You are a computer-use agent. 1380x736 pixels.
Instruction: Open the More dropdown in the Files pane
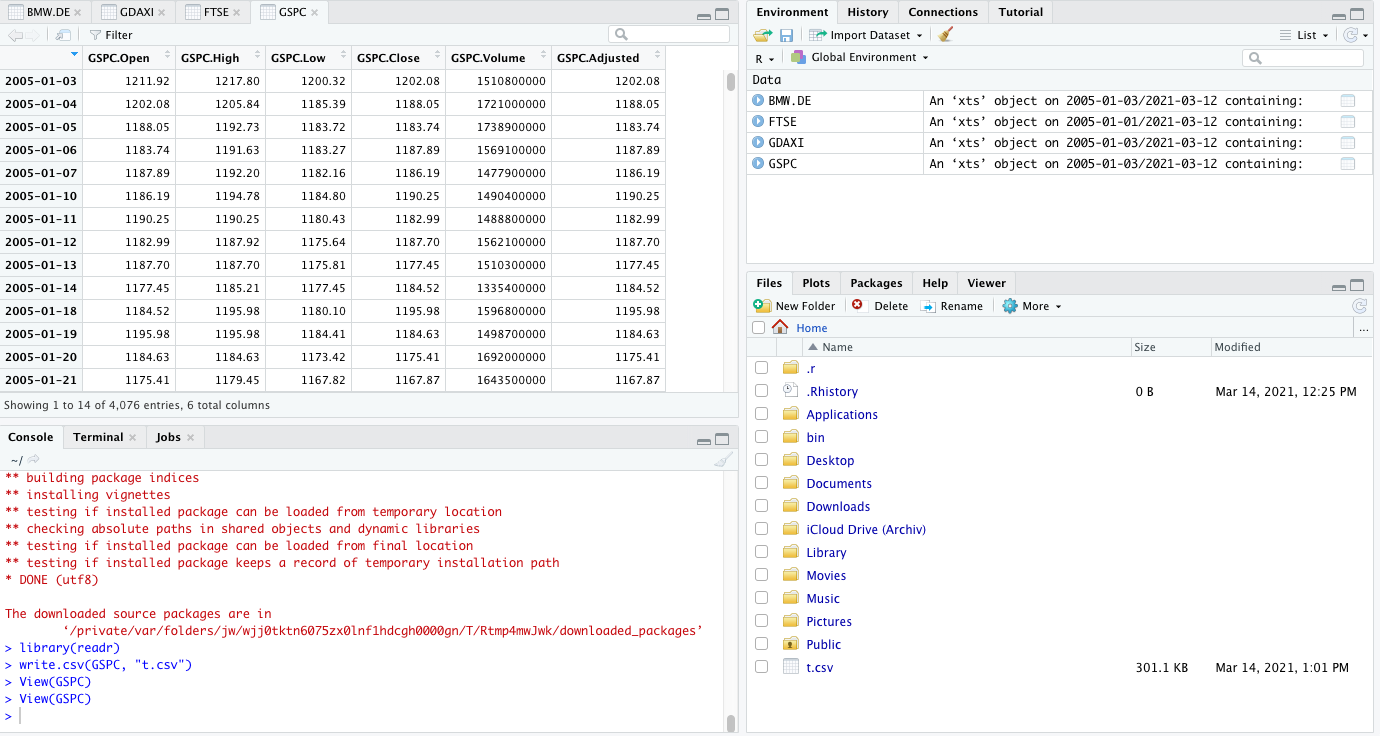[x=1032, y=306]
